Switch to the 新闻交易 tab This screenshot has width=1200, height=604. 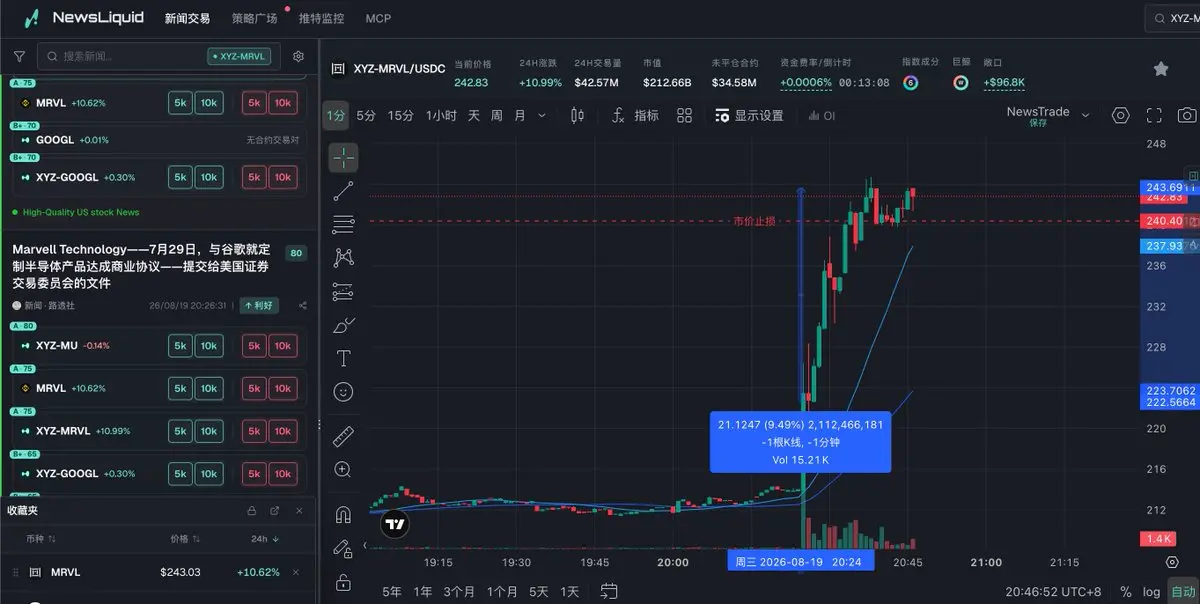pos(187,18)
